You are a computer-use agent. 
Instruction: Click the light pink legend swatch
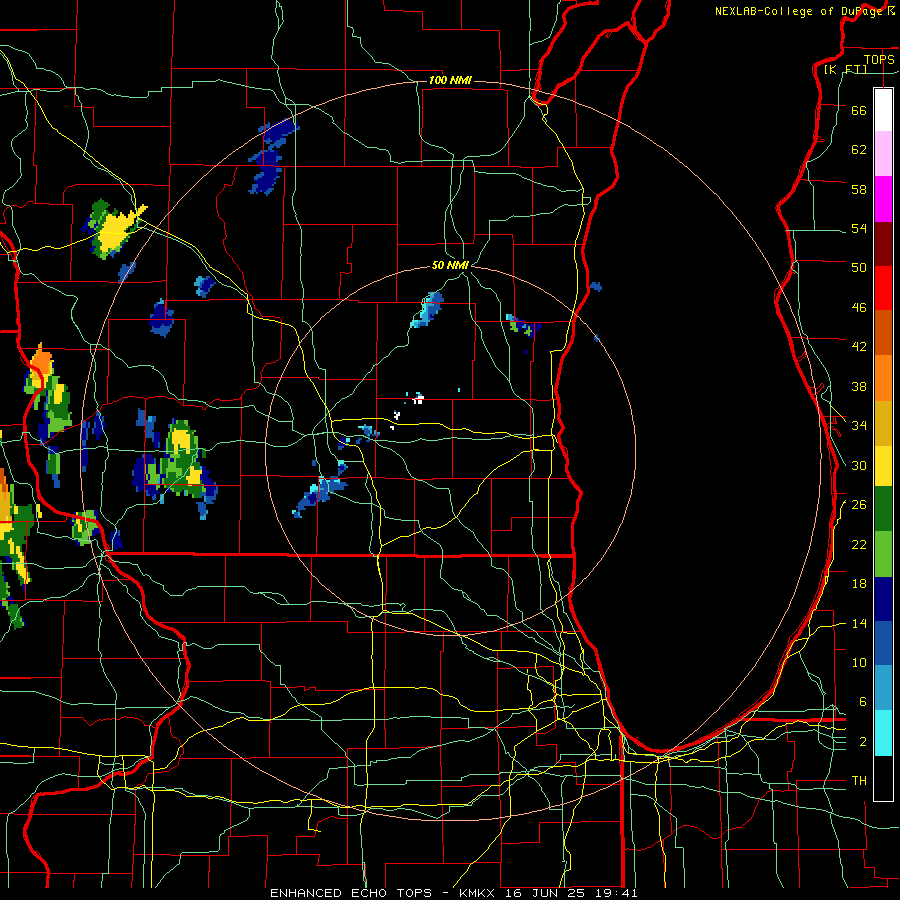coord(883,153)
